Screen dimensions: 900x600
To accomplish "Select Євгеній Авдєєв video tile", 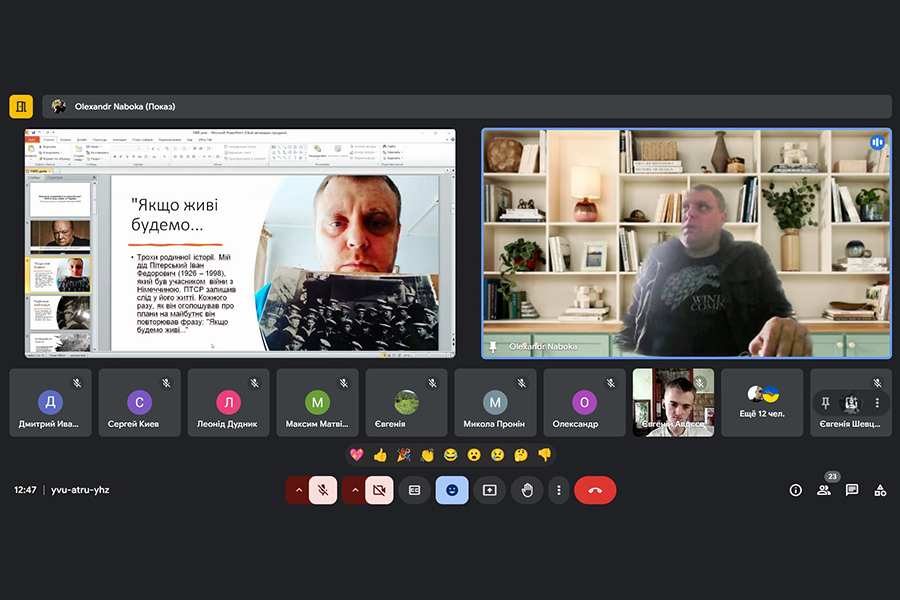I will pos(673,402).
